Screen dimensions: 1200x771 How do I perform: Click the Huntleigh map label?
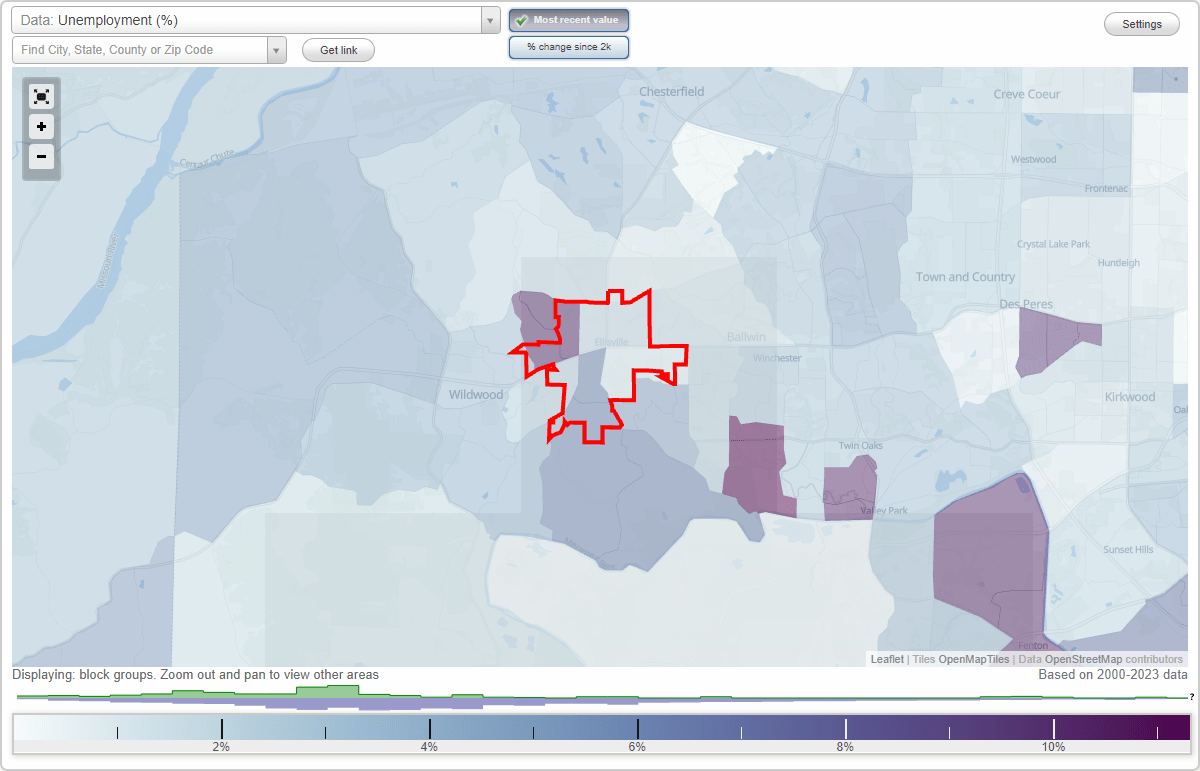(x=1118, y=263)
